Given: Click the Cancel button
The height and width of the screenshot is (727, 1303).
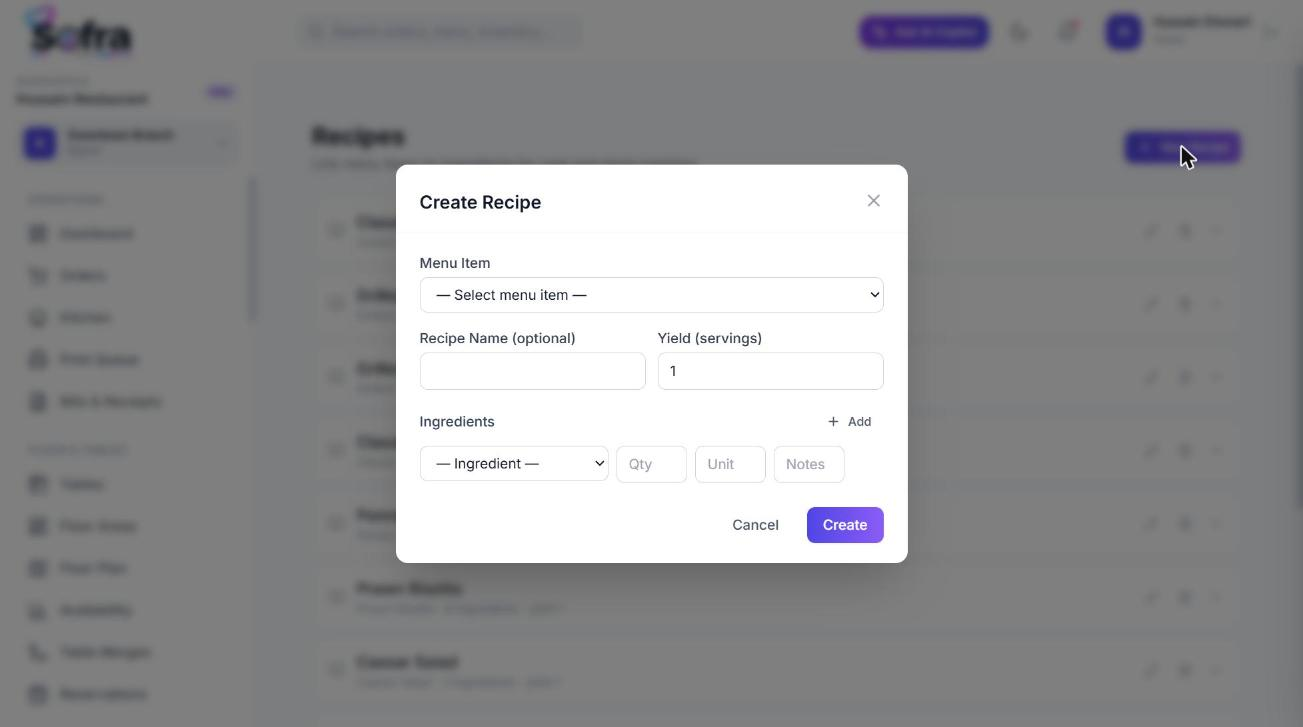Looking at the screenshot, I should 755,525.
